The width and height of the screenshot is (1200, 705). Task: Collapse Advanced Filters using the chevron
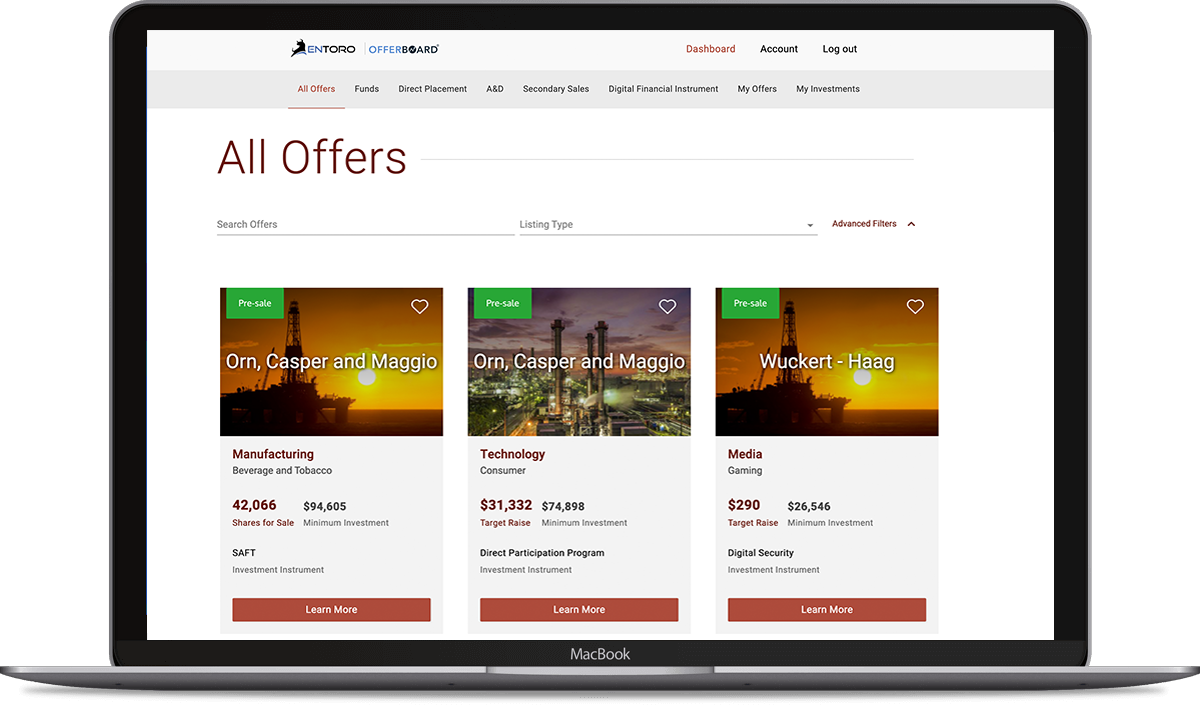(911, 224)
